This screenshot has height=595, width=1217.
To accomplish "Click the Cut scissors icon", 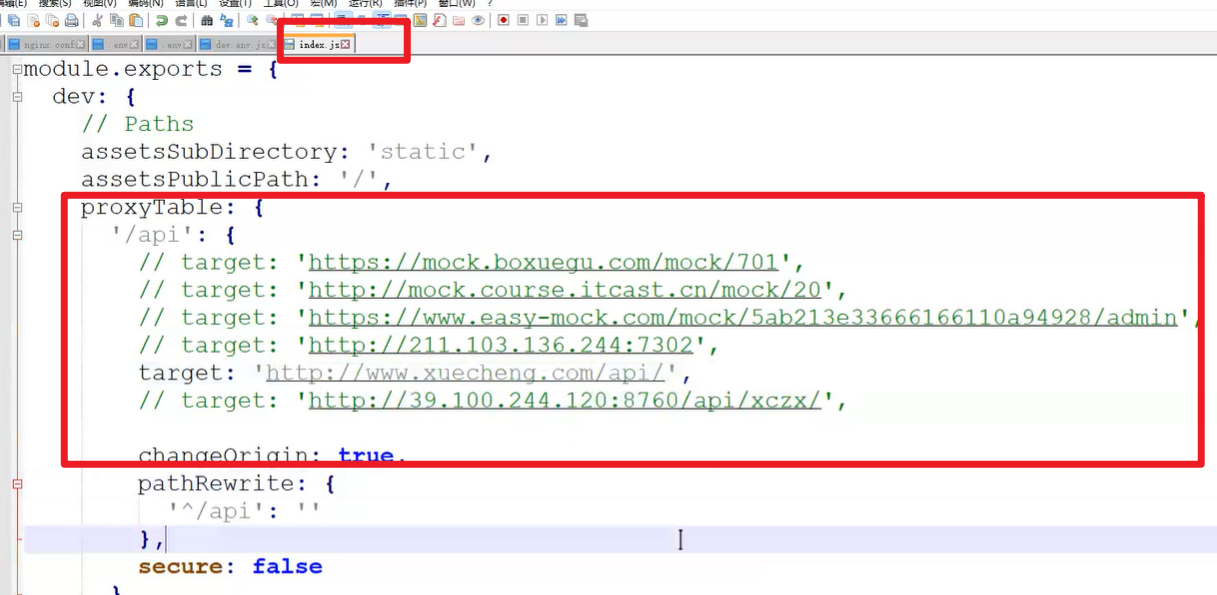I will [97, 20].
